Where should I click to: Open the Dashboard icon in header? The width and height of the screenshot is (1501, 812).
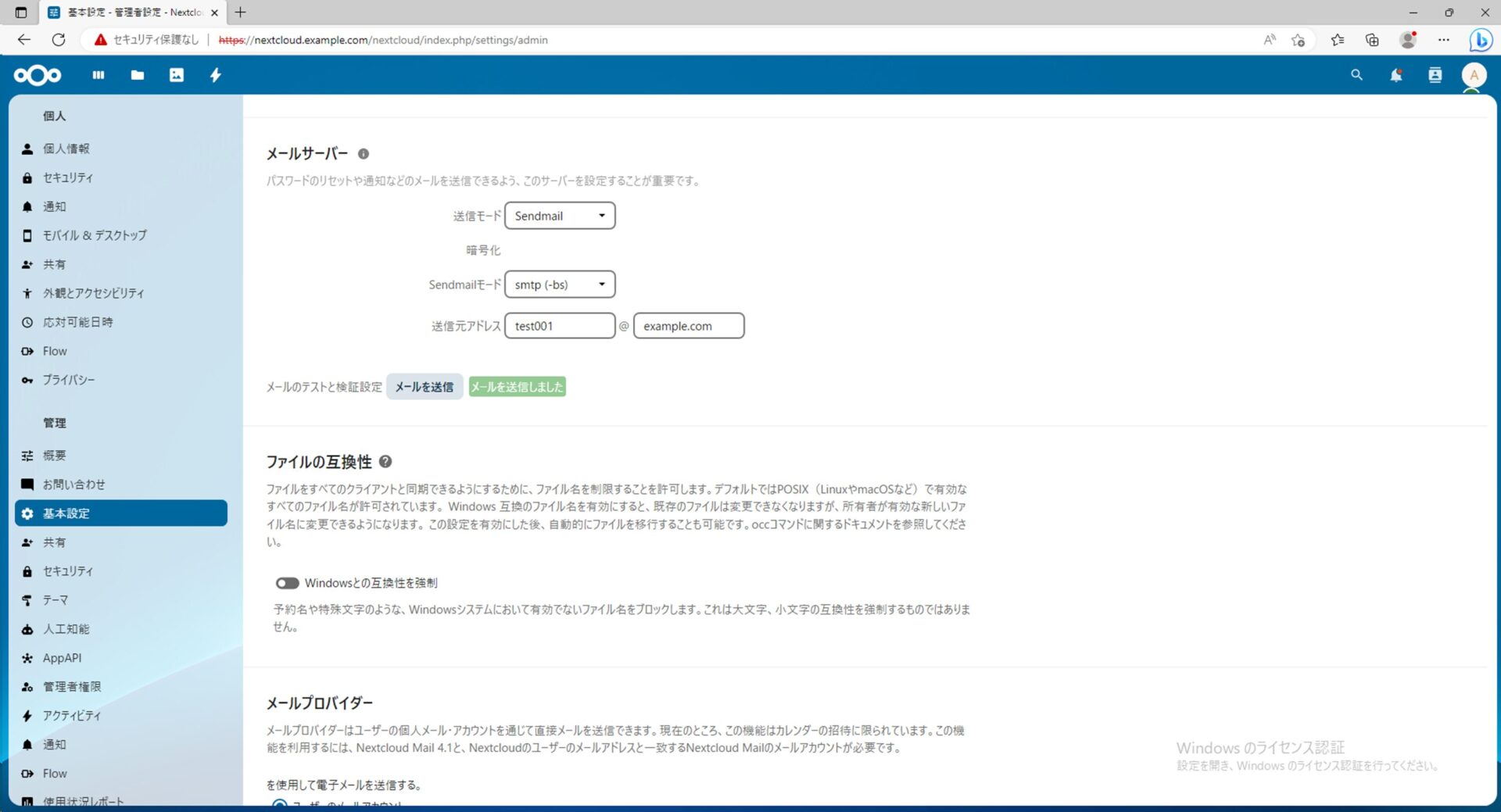[x=99, y=75]
